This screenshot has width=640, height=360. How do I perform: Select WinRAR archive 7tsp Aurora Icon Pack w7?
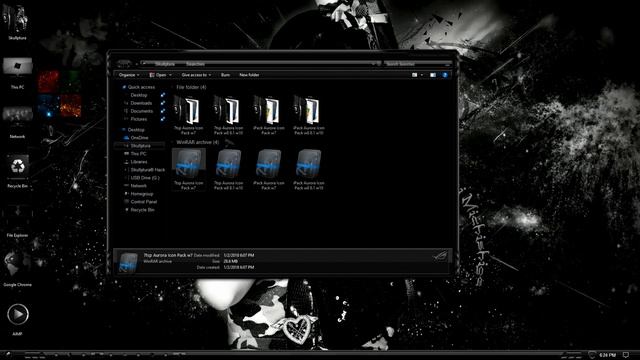point(188,169)
